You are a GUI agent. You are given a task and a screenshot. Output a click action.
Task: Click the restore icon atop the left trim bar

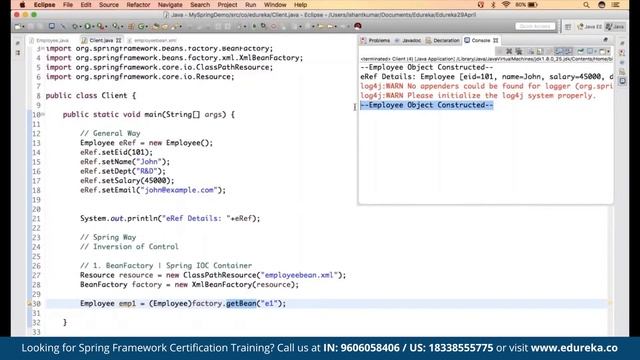point(18,43)
